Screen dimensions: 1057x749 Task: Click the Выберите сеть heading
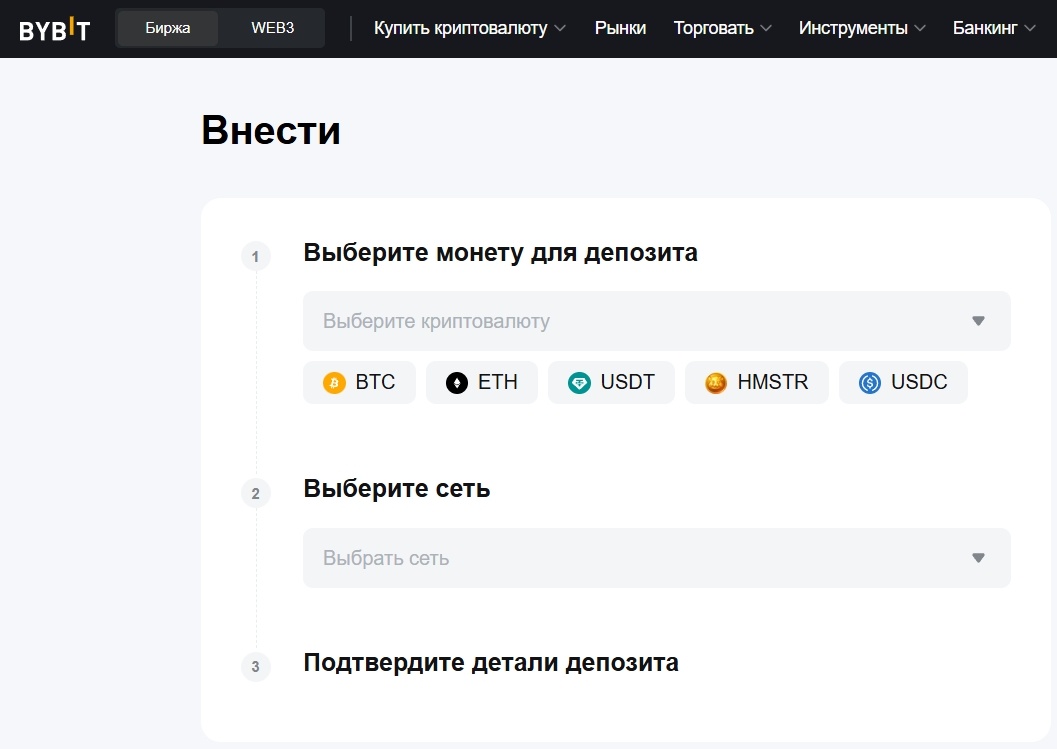point(396,489)
